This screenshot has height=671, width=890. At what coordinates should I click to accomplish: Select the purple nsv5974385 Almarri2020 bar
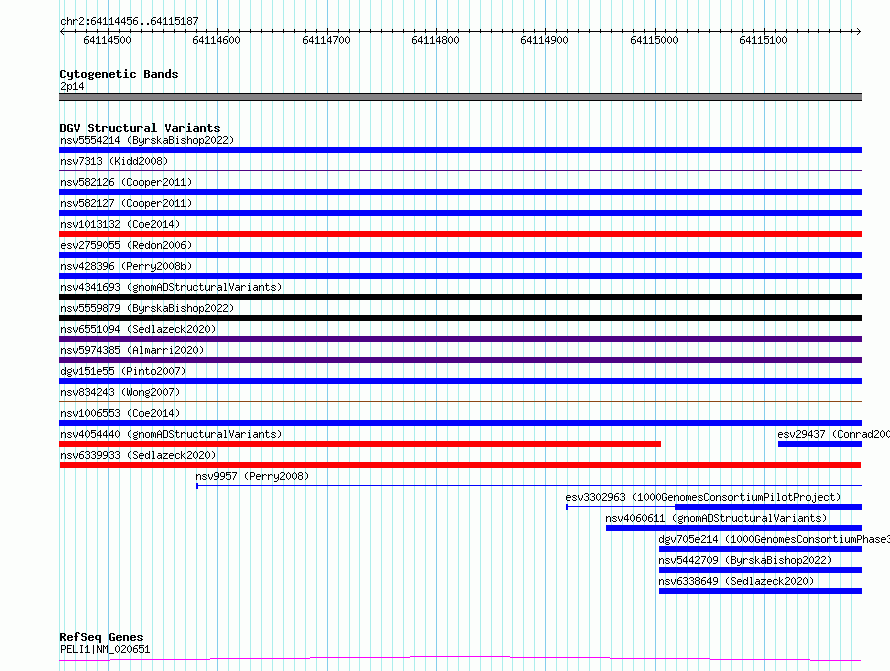click(460, 360)
